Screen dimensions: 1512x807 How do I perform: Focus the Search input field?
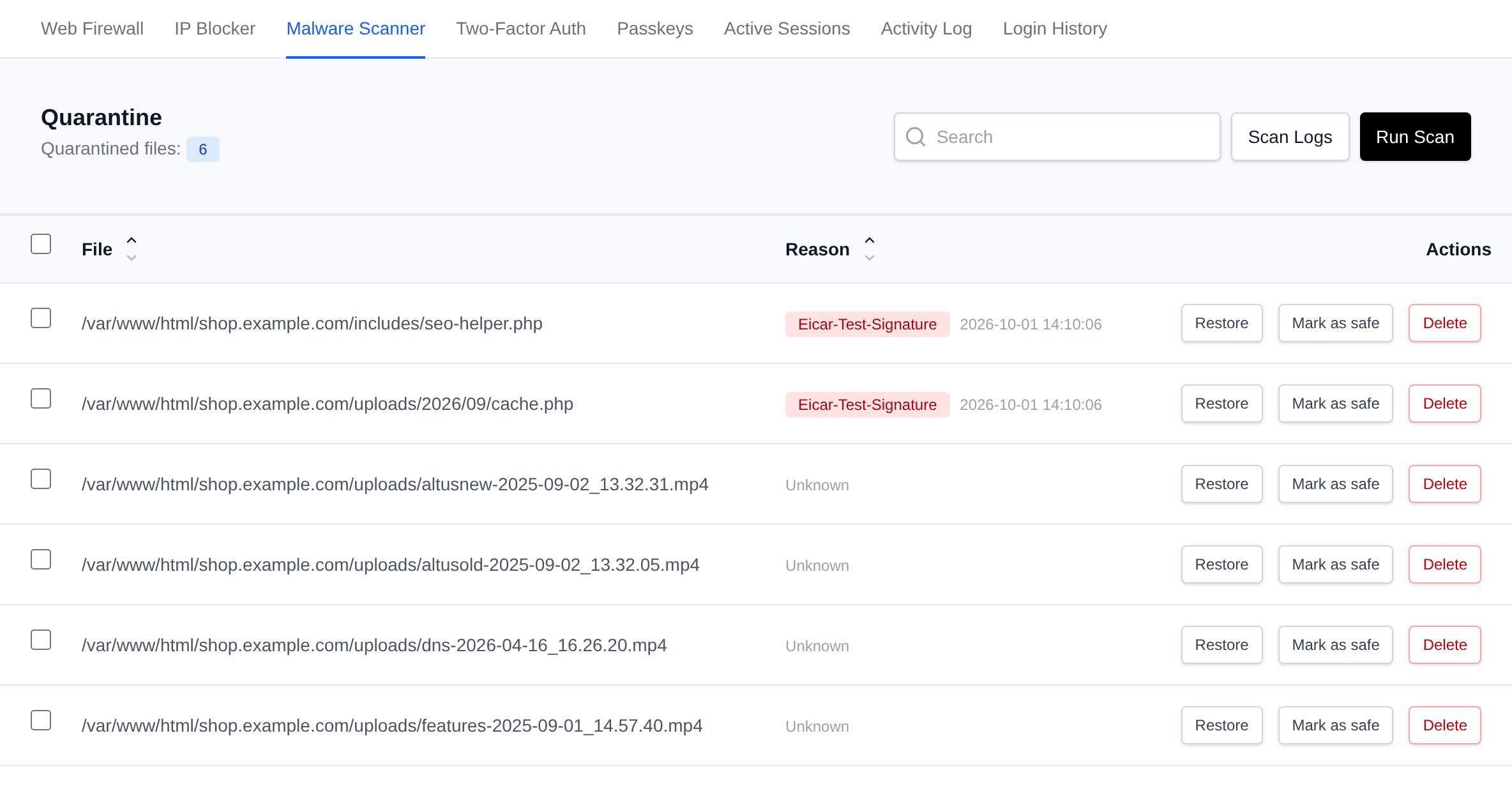1057,137
